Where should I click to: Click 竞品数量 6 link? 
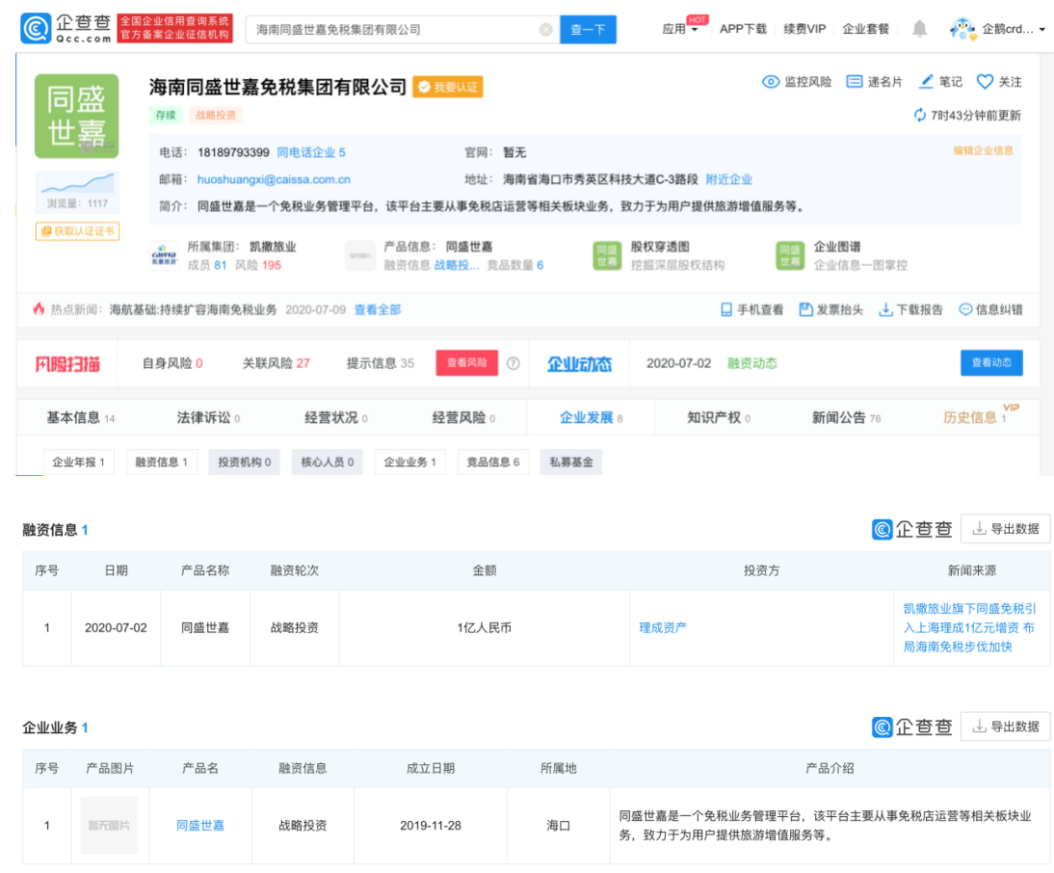(516, 265)
